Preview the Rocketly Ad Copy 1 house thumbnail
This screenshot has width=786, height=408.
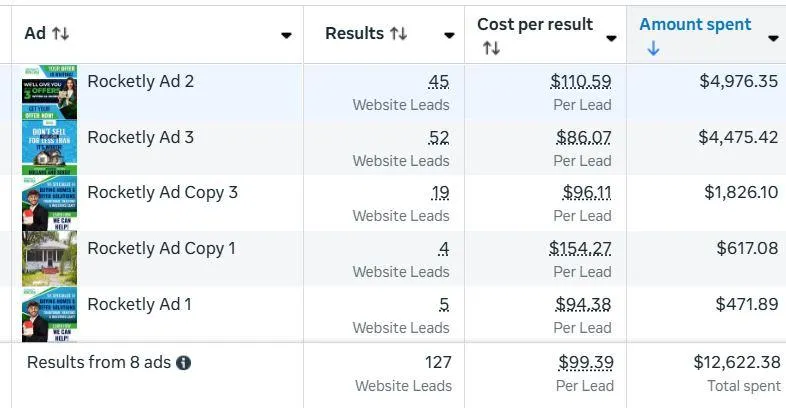pos(49,259)
